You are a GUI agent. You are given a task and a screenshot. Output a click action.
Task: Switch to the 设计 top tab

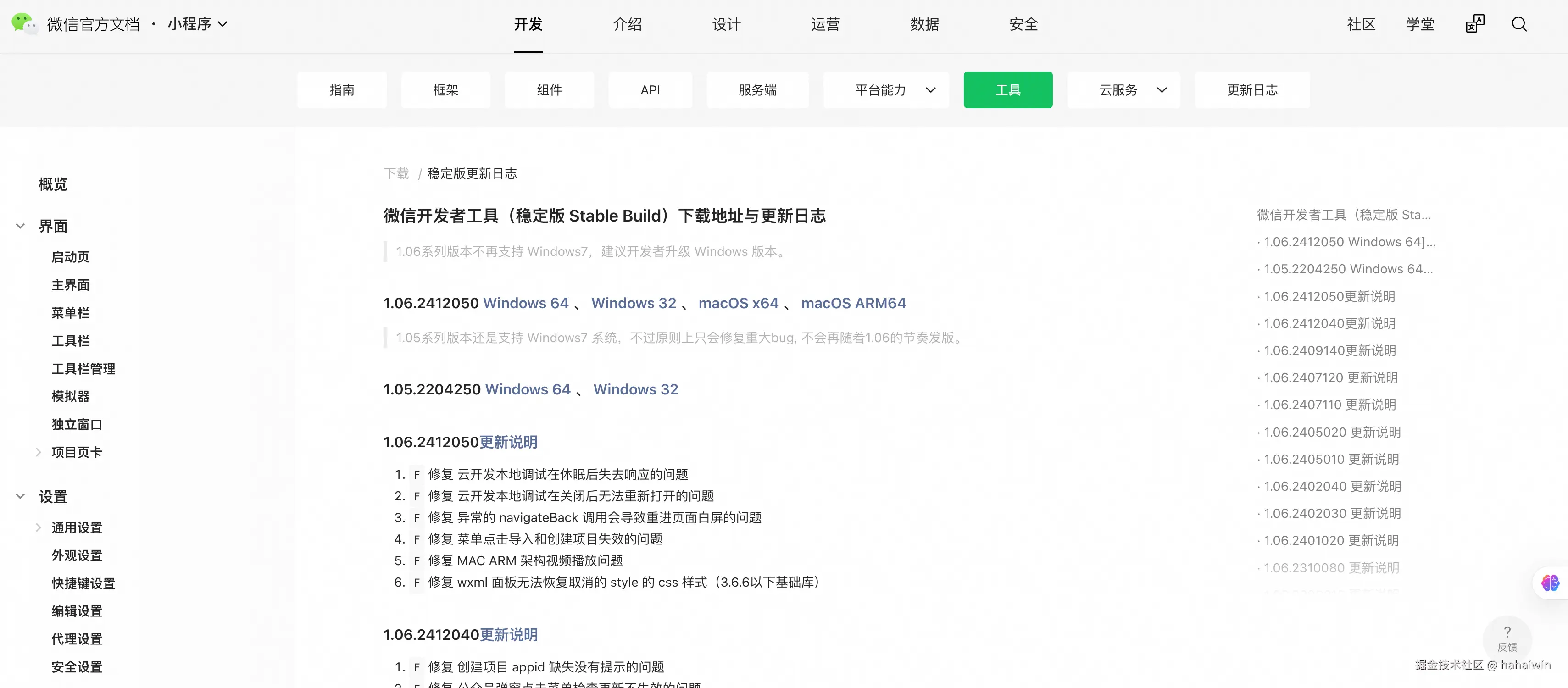coord(726,24)
